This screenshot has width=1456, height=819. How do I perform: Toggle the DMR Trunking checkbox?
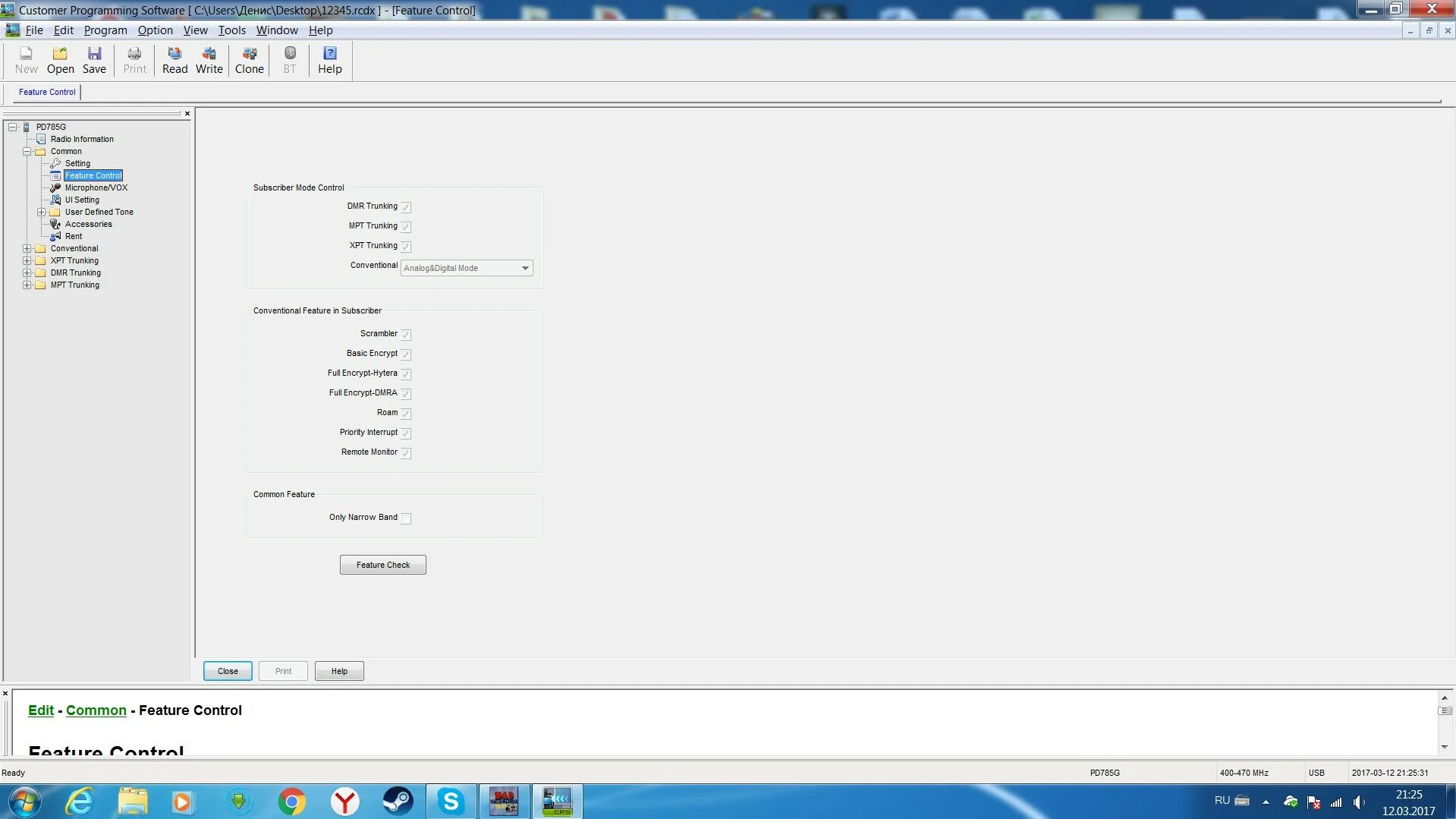click(406, 207)
